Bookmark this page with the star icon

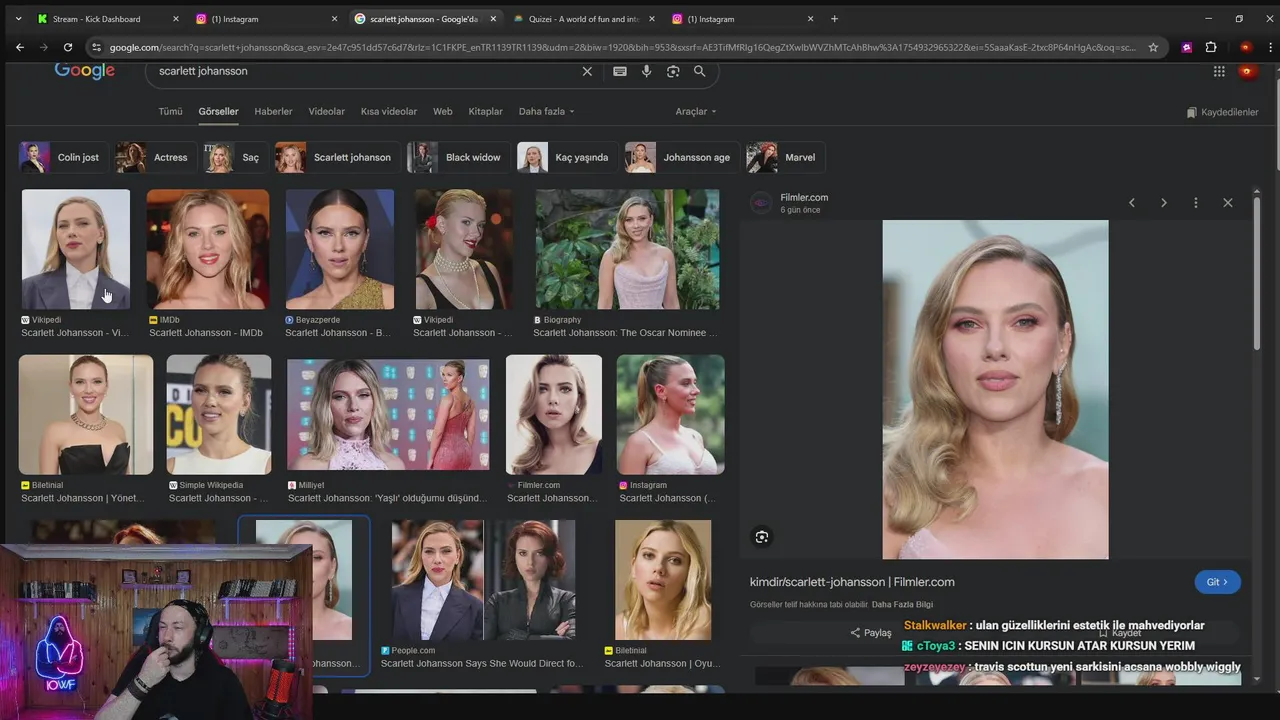1153,47
